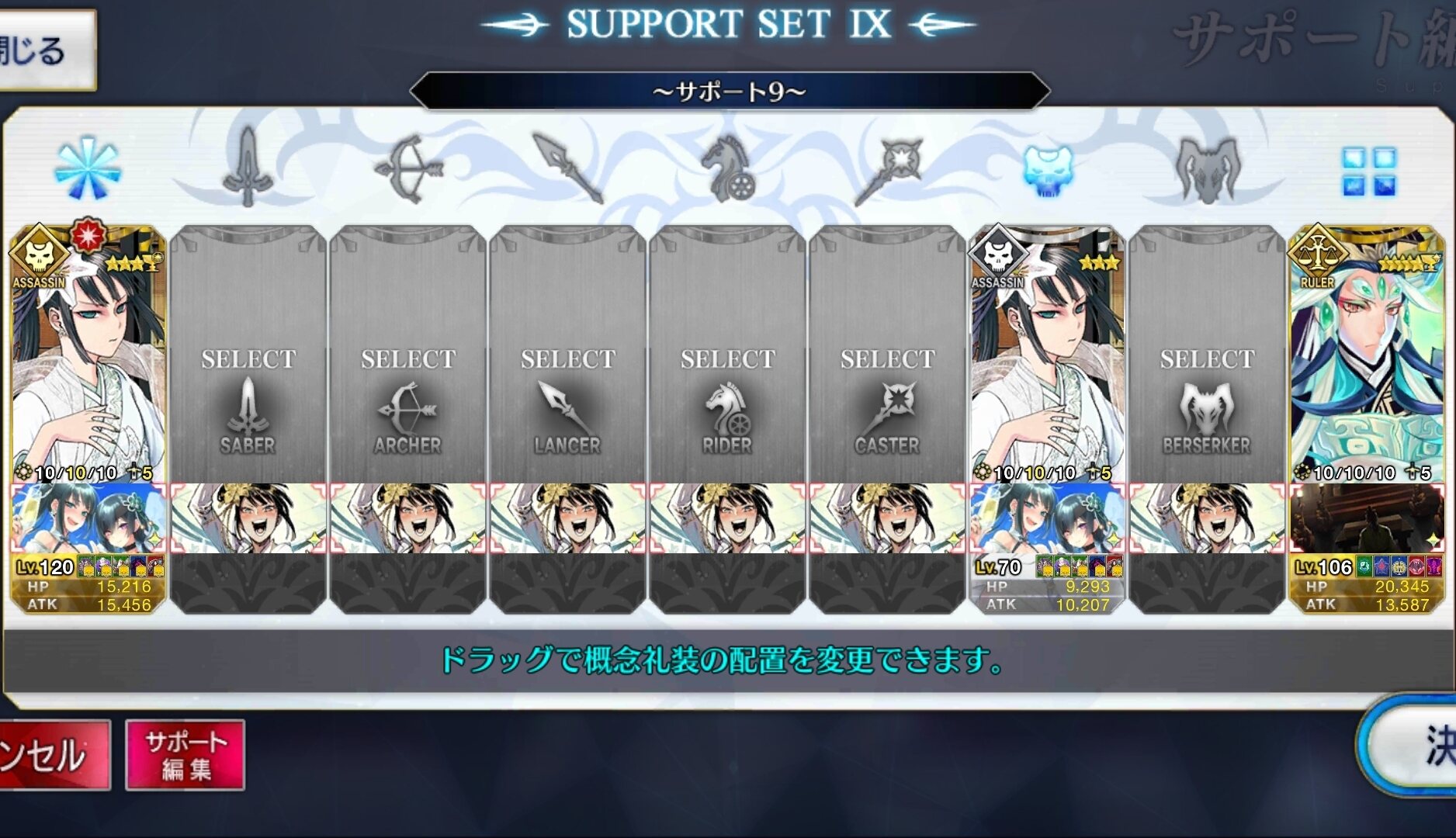Tap the Archer bow class icon
The height and width of the screenshot is (838, 1456).
point(408,169)
